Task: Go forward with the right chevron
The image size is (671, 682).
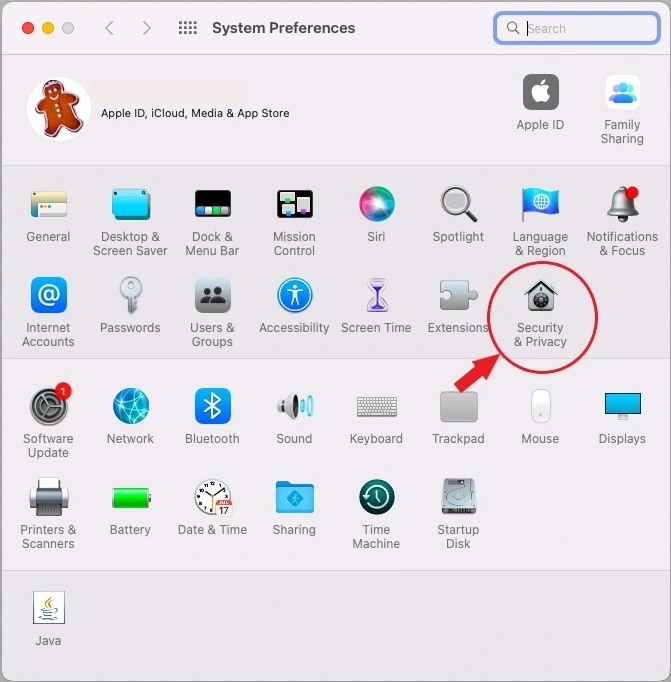Action: (147, 28)
